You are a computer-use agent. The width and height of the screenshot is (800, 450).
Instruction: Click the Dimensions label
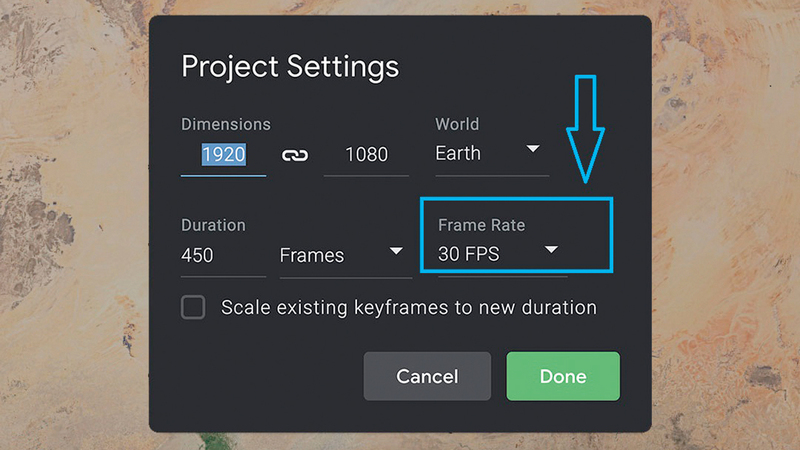226,125
